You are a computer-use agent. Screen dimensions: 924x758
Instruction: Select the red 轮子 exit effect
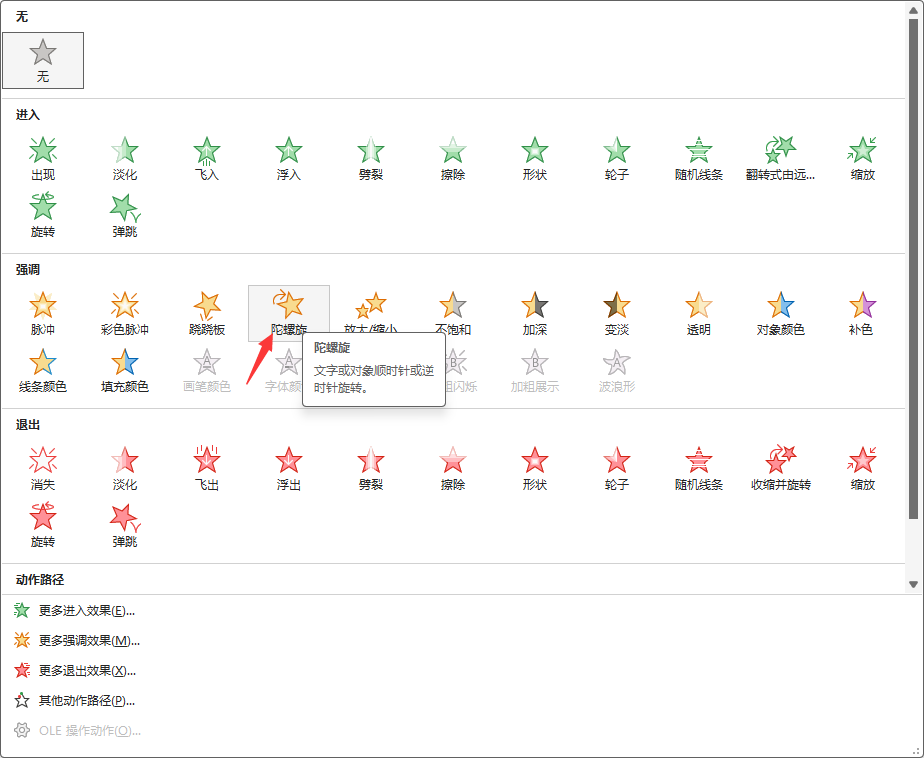coord(616,469)
